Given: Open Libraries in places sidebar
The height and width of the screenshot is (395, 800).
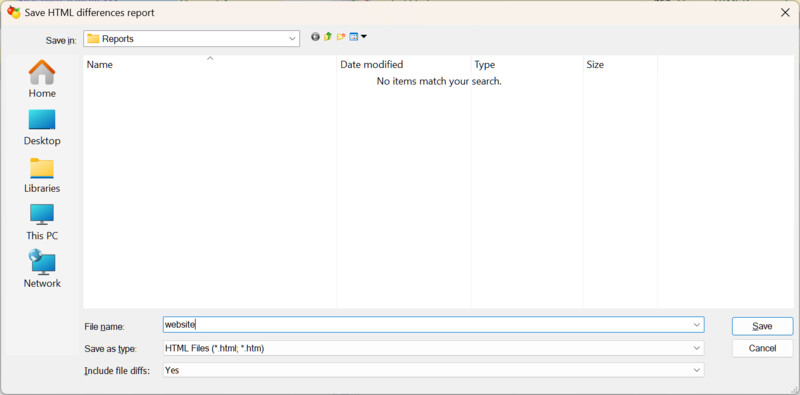Looking at the screenshot, I should 42,175.
